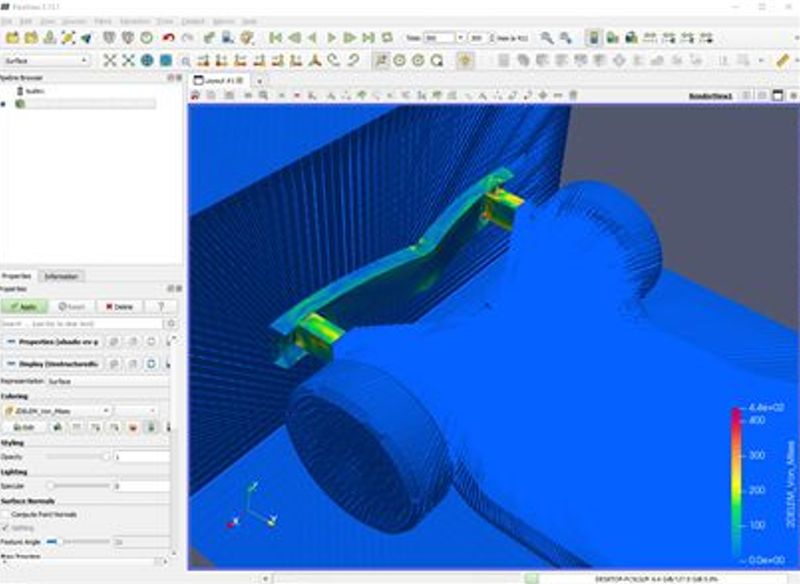Click the Edit color map button
The image size is (800, 584).
pyautogui.click(x=24, y=427)
